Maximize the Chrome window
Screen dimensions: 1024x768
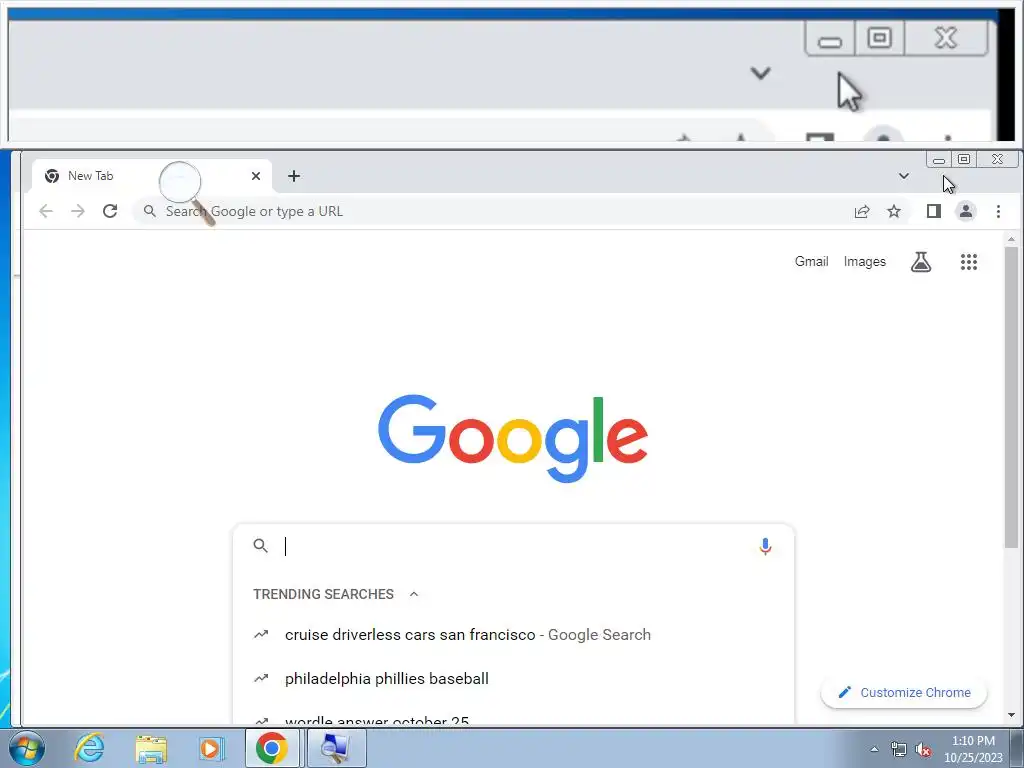coord(964,159)
